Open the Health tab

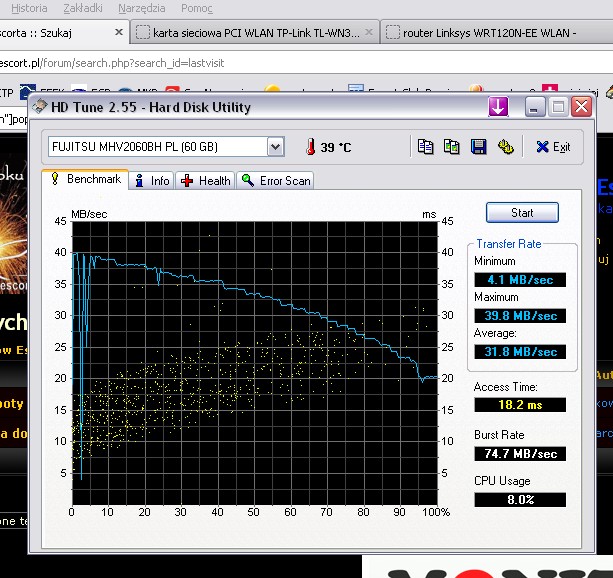tap(206, 181)
